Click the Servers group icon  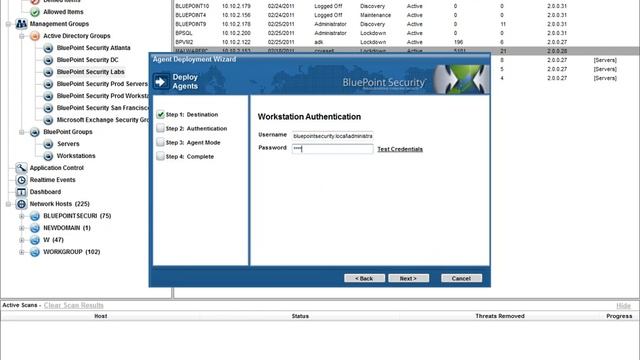[48, 144]
